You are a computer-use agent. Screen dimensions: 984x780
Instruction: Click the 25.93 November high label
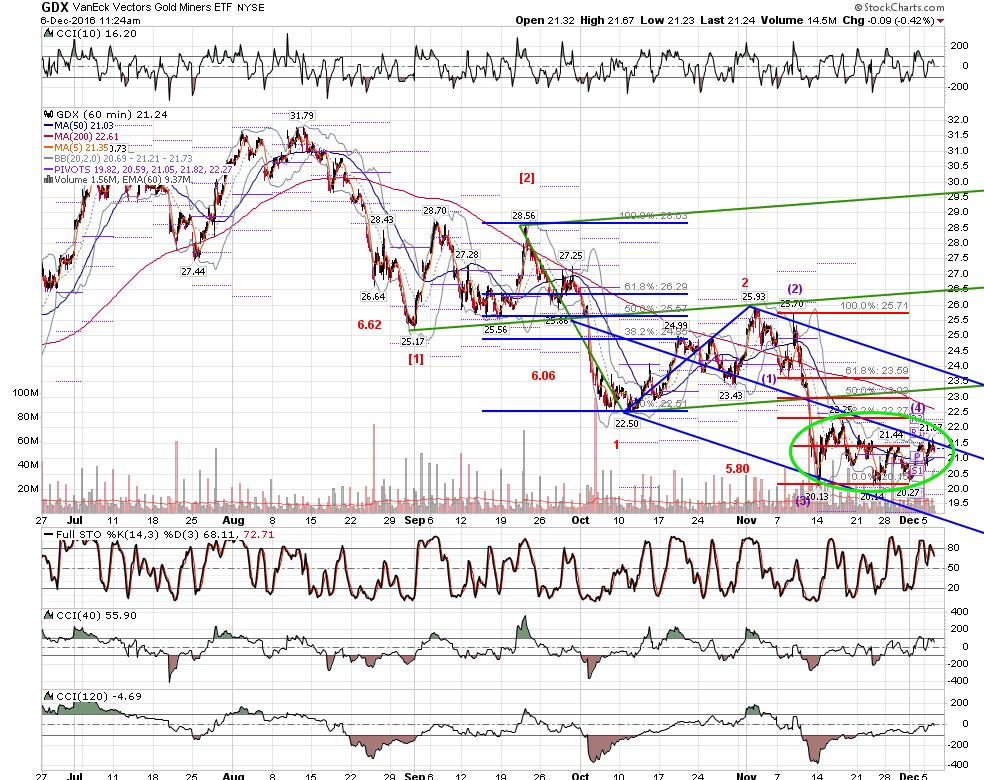pyautogui.click(x=754, y=297)
